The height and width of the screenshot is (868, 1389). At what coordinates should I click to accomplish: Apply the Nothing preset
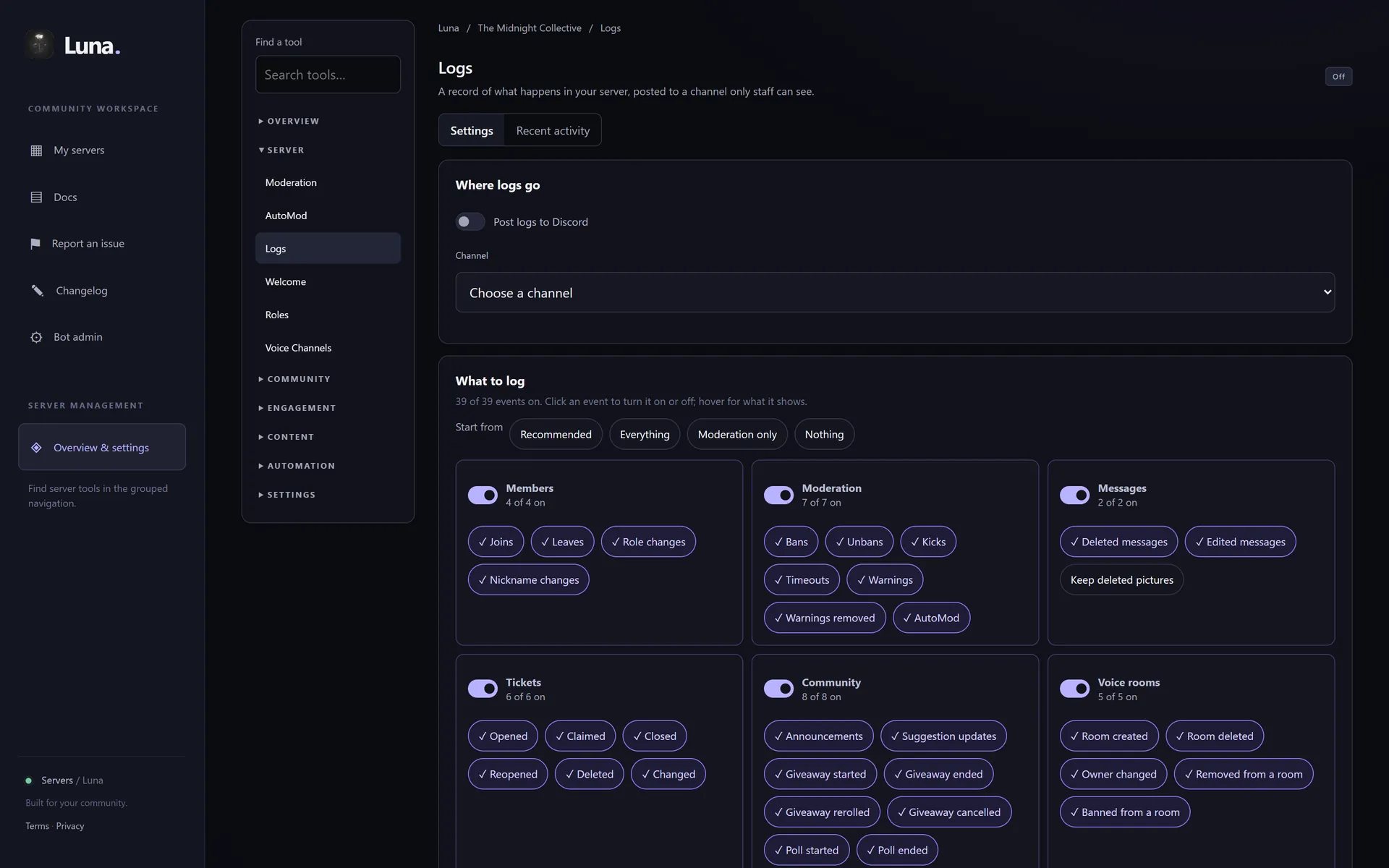coord(824,434)
